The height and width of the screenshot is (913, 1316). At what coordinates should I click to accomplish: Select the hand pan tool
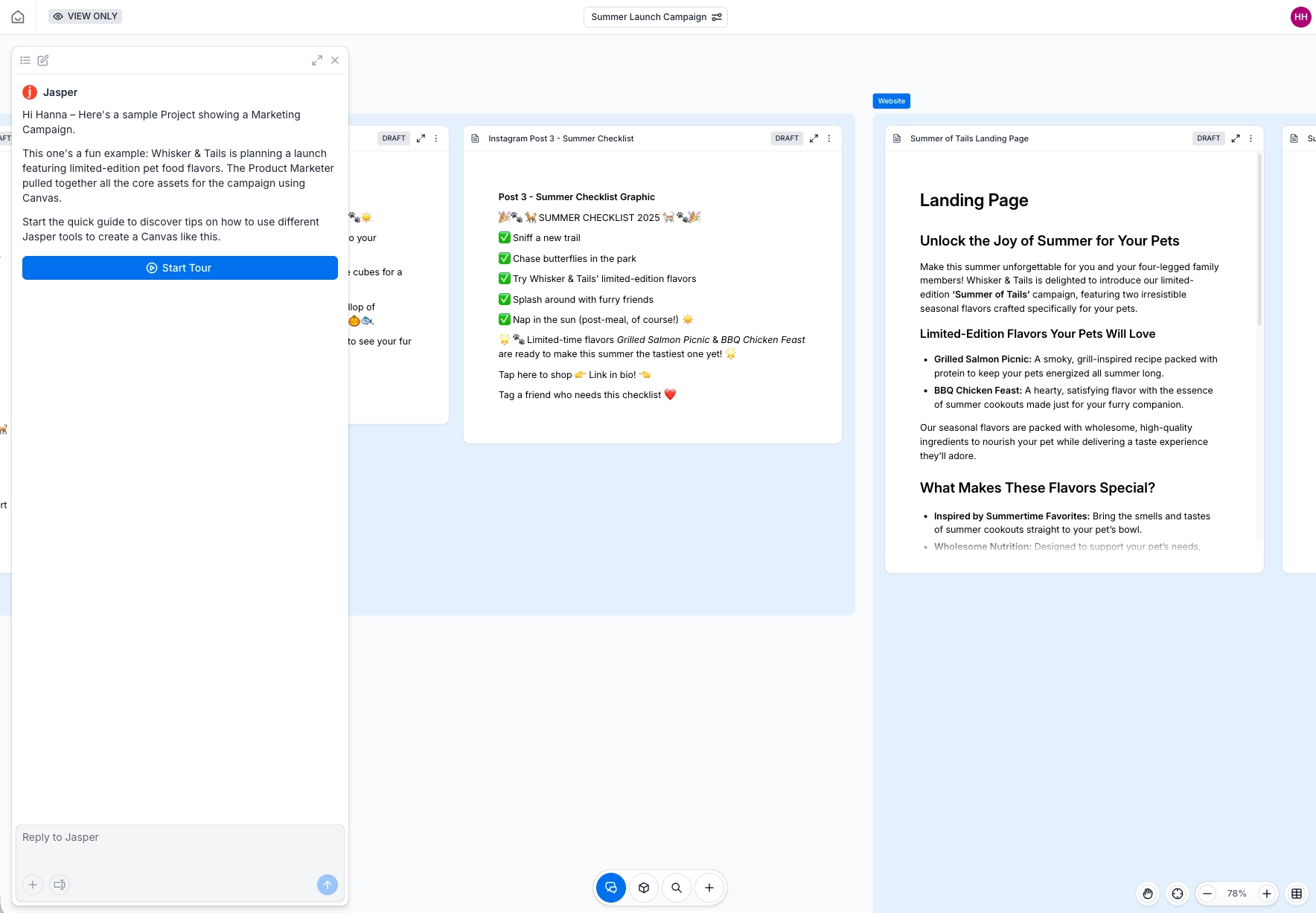(x=1148, y=894)
